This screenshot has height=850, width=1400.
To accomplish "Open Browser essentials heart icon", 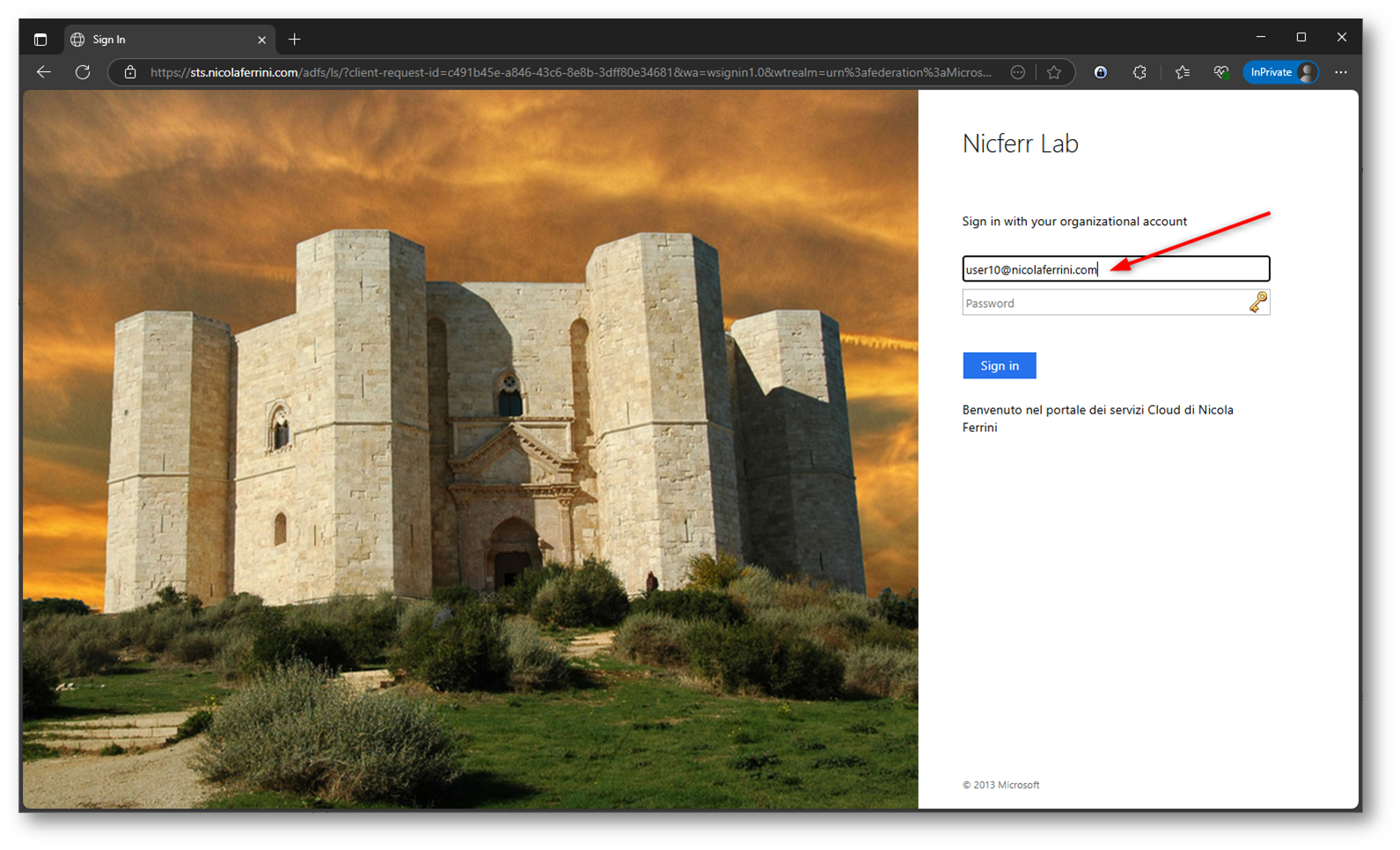I will pyautogui.click(x=1220, y=72).
